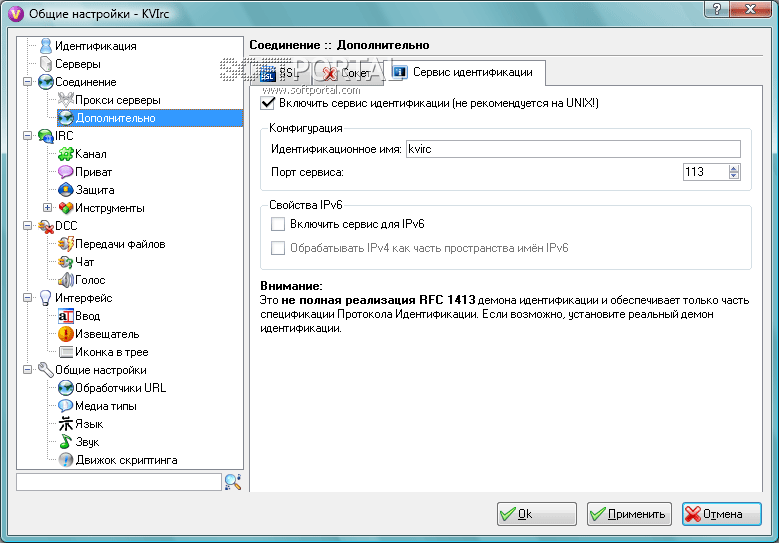The width and height of the screenshot is (779, 543).
Task: Click the Прокси серверы icon
Action: pyautogui.click(x=66, y=100)
